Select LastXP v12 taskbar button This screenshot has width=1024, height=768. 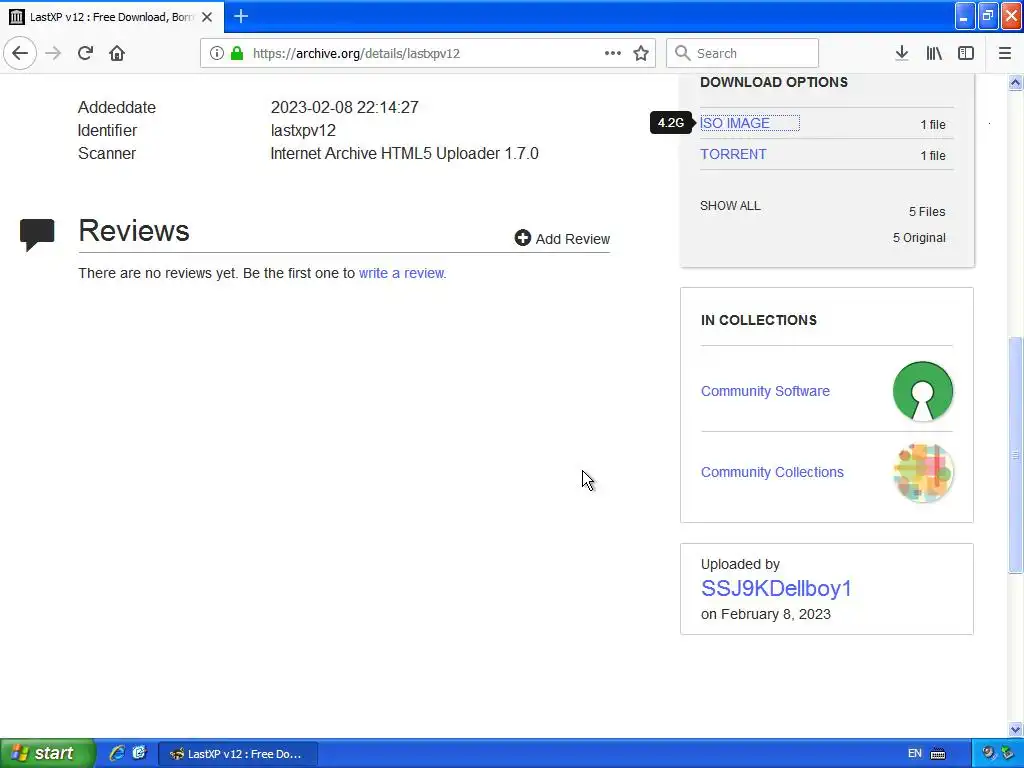238,754
